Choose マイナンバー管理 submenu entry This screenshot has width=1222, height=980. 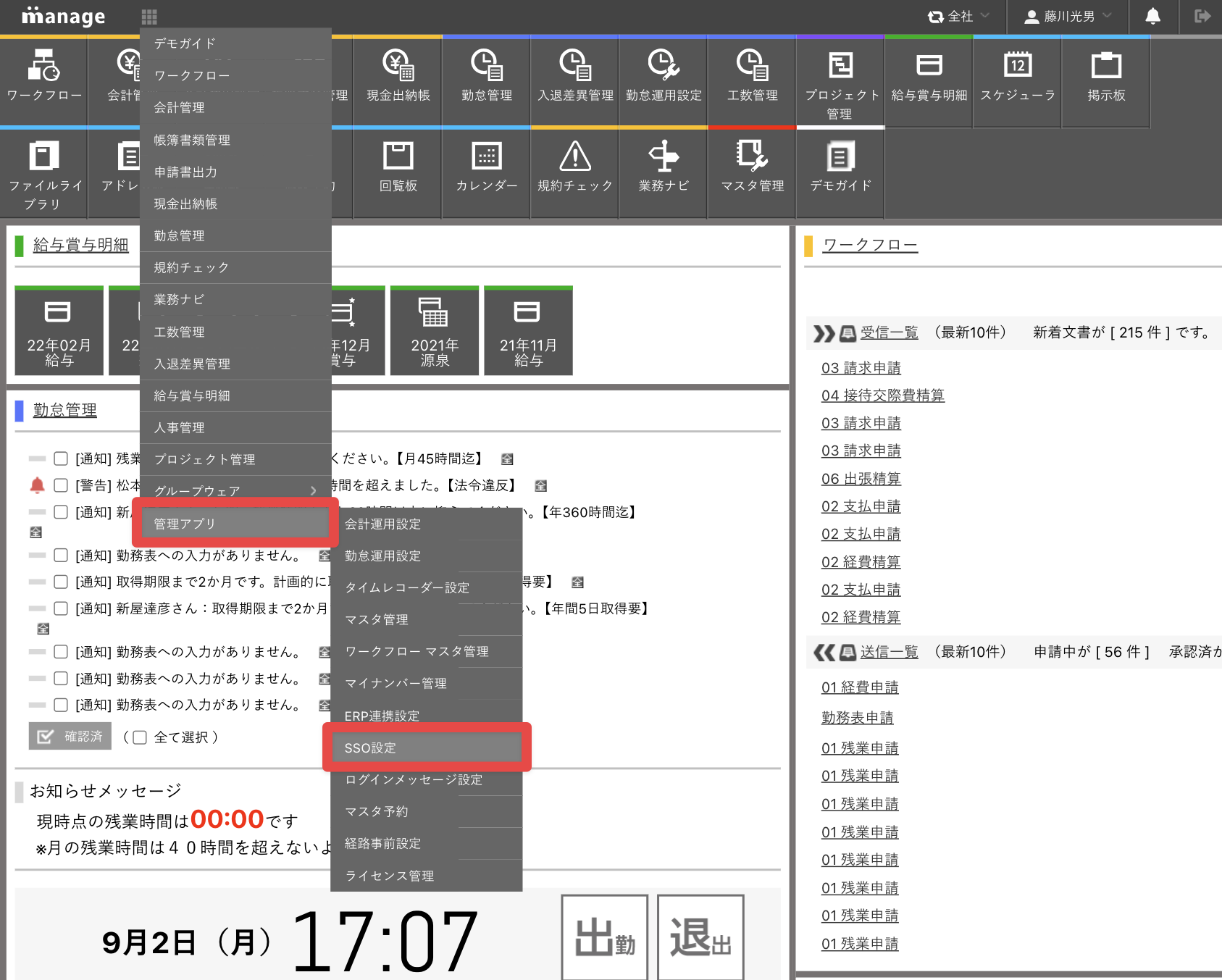click(427, 683)
